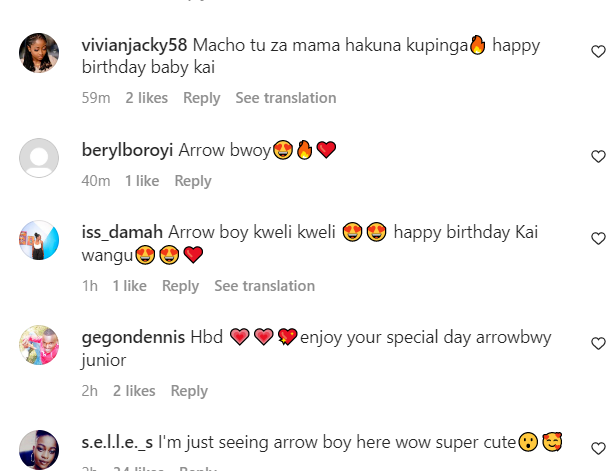Like s.e.l.l.e._s's comment with heart
The image size is (616, 472).
point(598,448)
